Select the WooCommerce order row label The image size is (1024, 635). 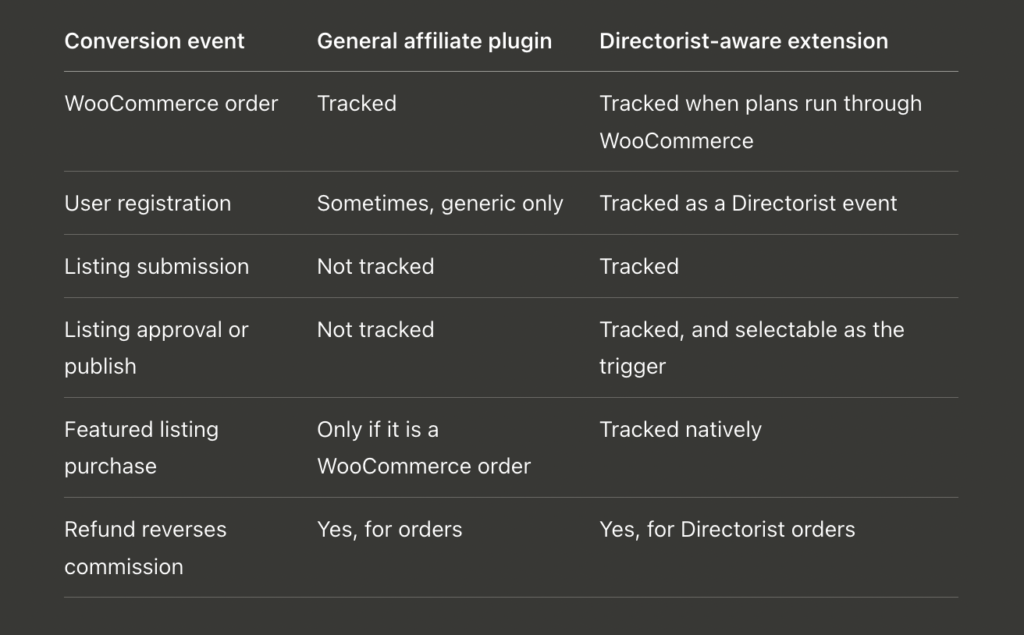(x=171, y=103)
